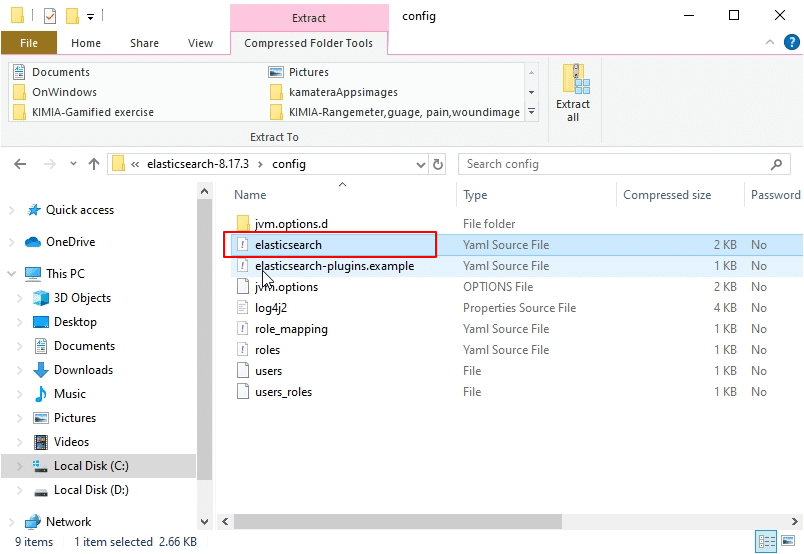Switch to Details view icon

tap(767, 541)
